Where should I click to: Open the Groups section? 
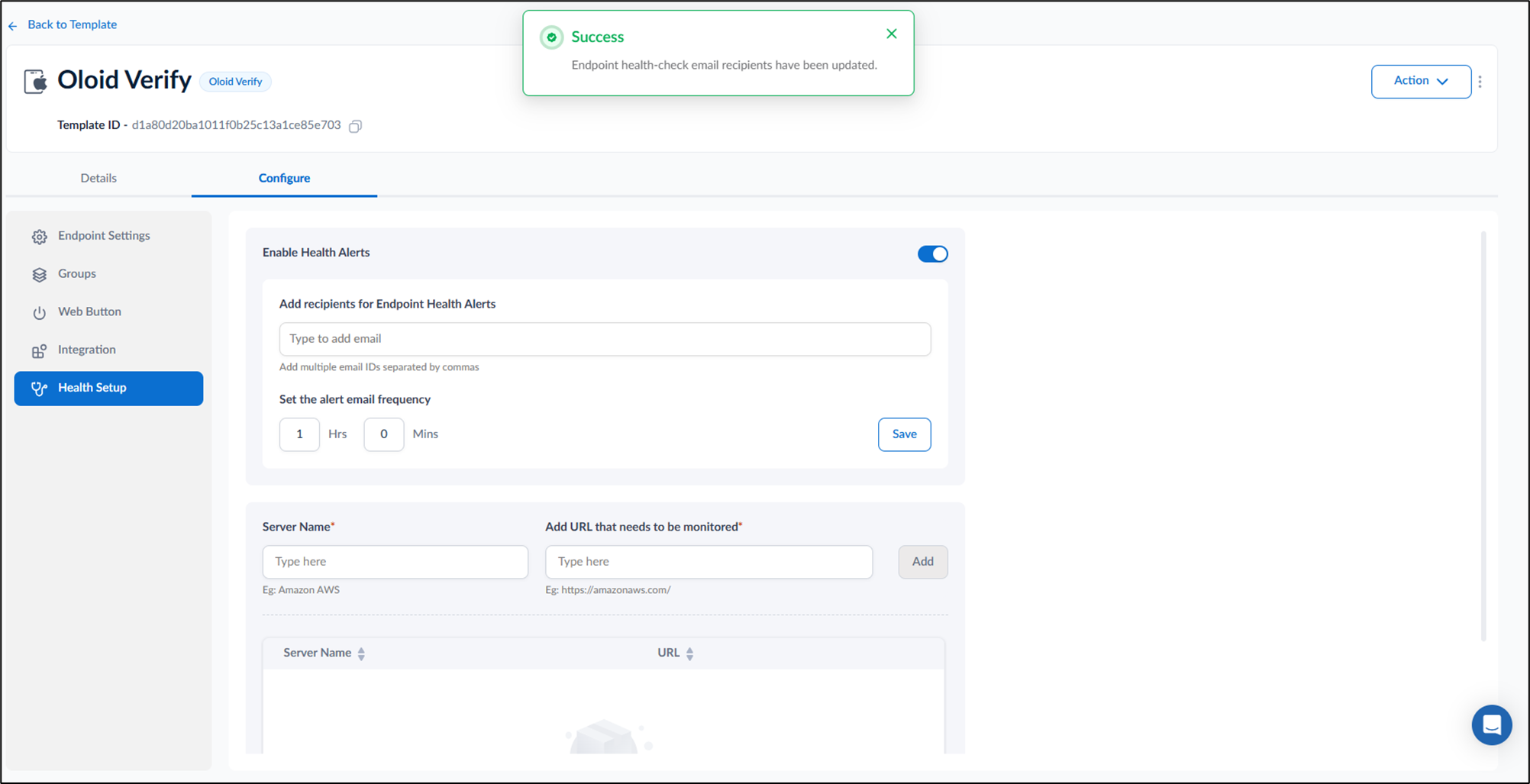(x=108, y=274)
